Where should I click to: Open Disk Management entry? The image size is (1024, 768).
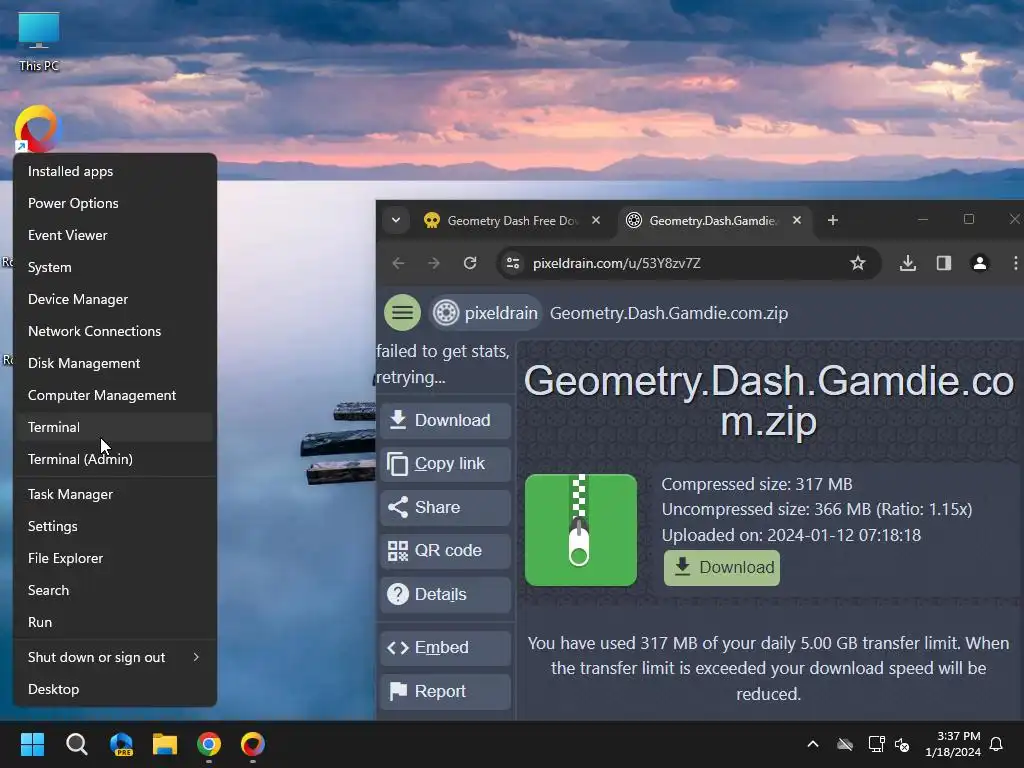tap(115, 363)
